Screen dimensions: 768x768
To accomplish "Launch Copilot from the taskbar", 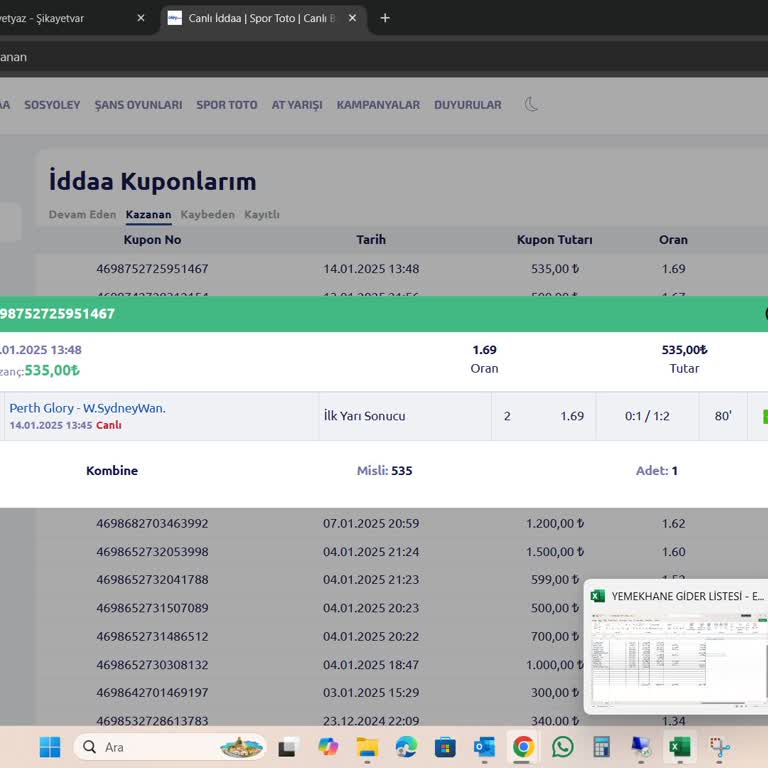I will [328, 747].
